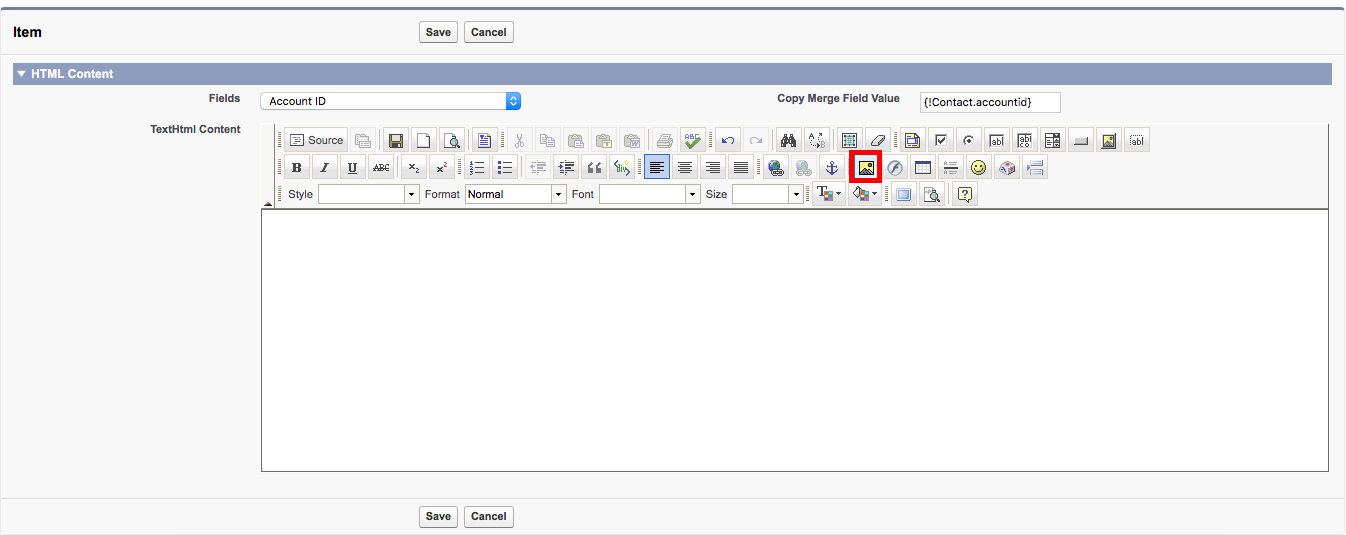
Task: Click the Insert Table icon
Action: (923, 167)
